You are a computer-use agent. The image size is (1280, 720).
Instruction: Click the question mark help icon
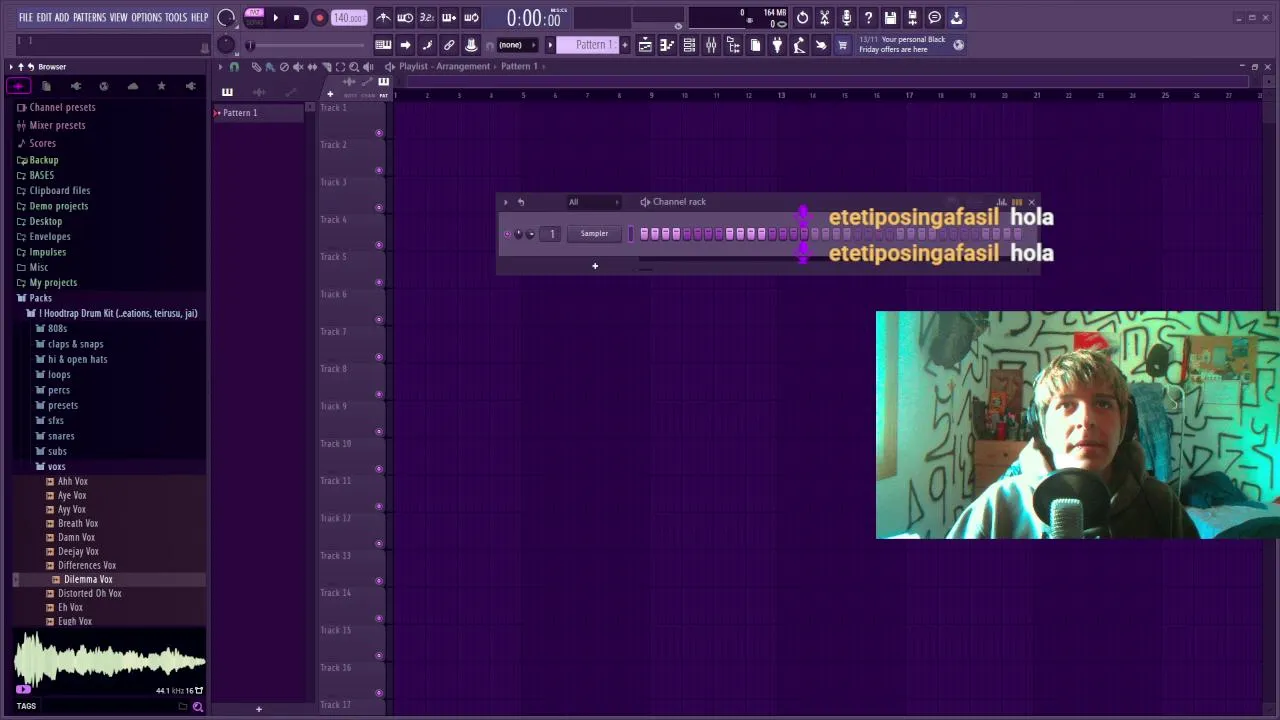[x=868, y=18]
